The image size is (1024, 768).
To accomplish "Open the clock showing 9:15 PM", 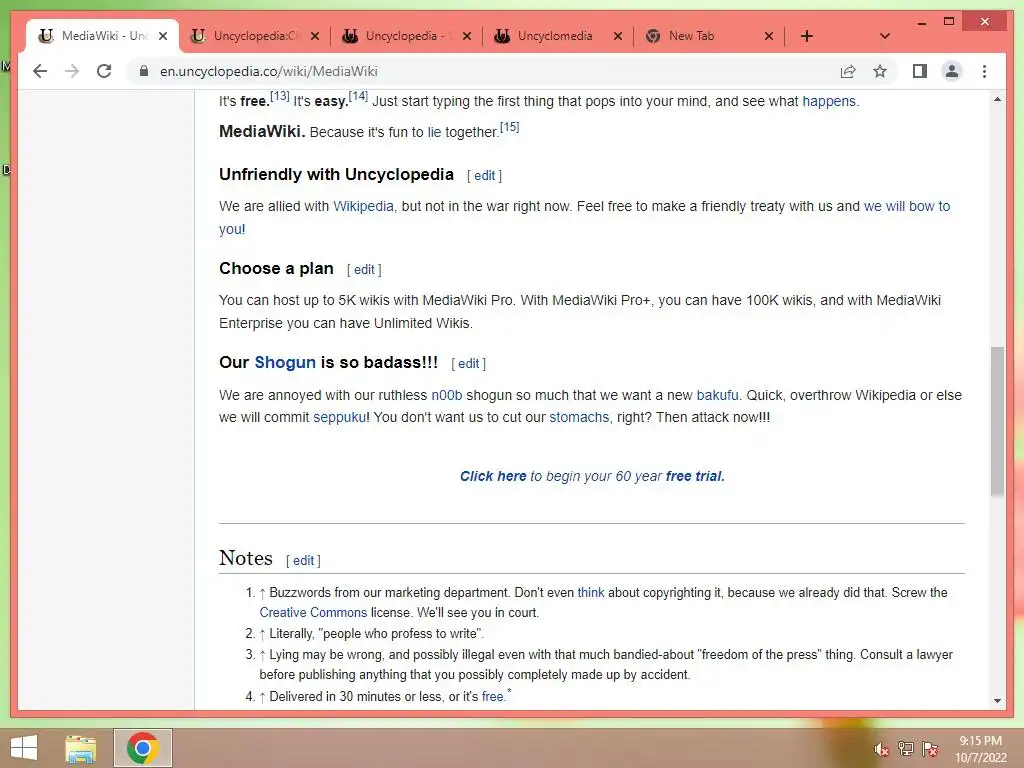I will [x=980, y=749].
